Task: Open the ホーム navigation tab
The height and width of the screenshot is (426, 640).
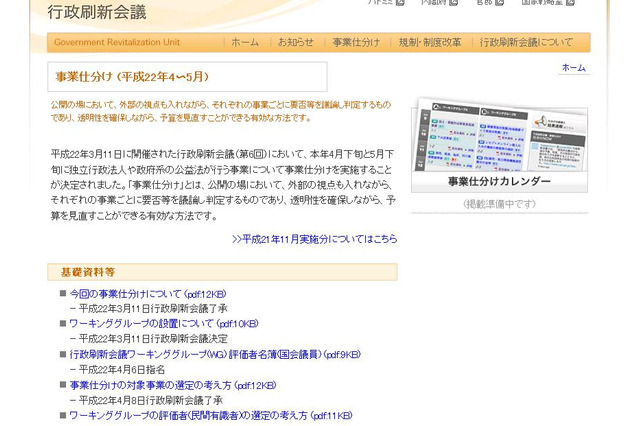Action: click(244, 43)
